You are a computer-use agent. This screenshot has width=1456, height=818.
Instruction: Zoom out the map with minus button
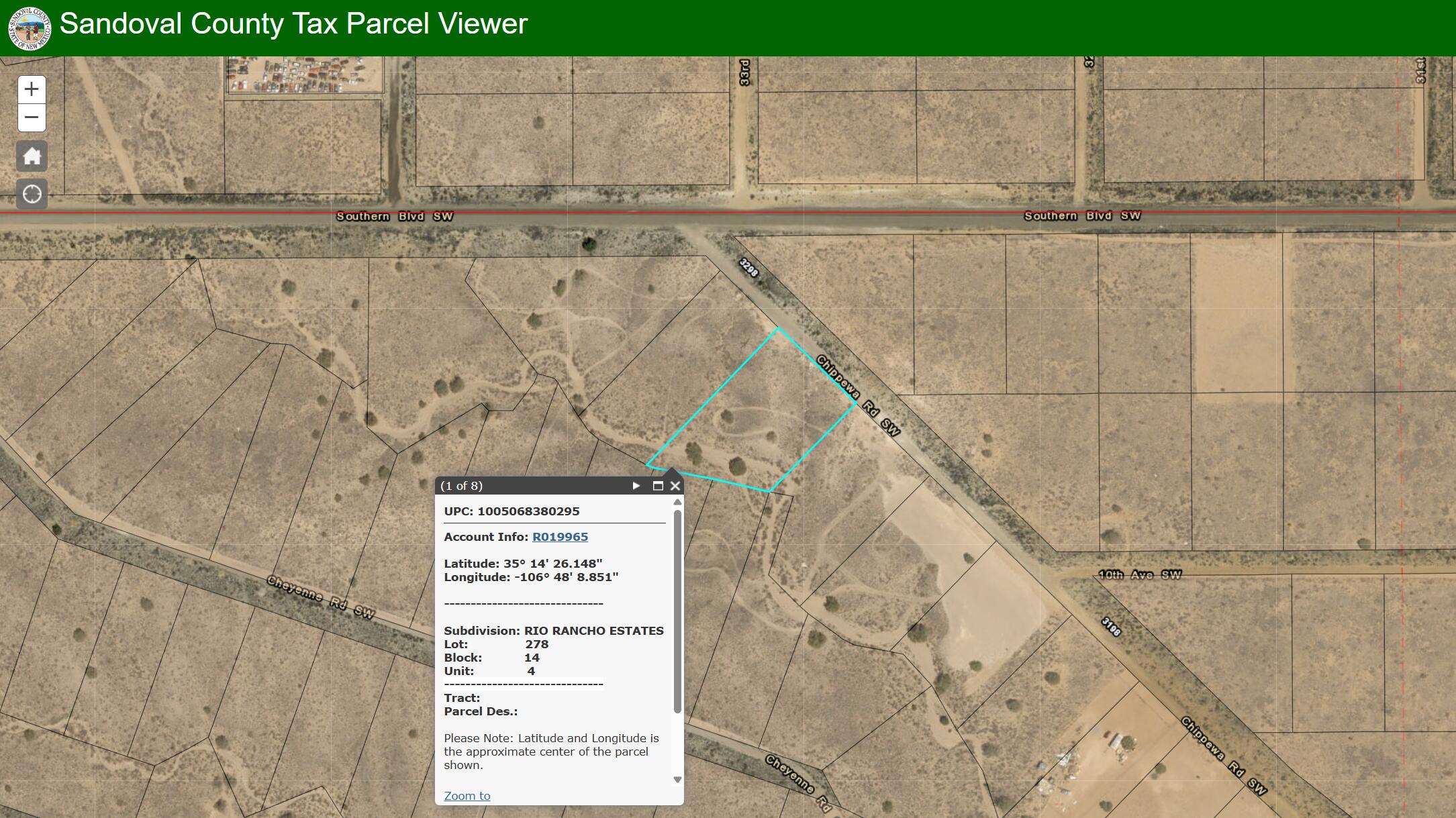tap(32, 117)
